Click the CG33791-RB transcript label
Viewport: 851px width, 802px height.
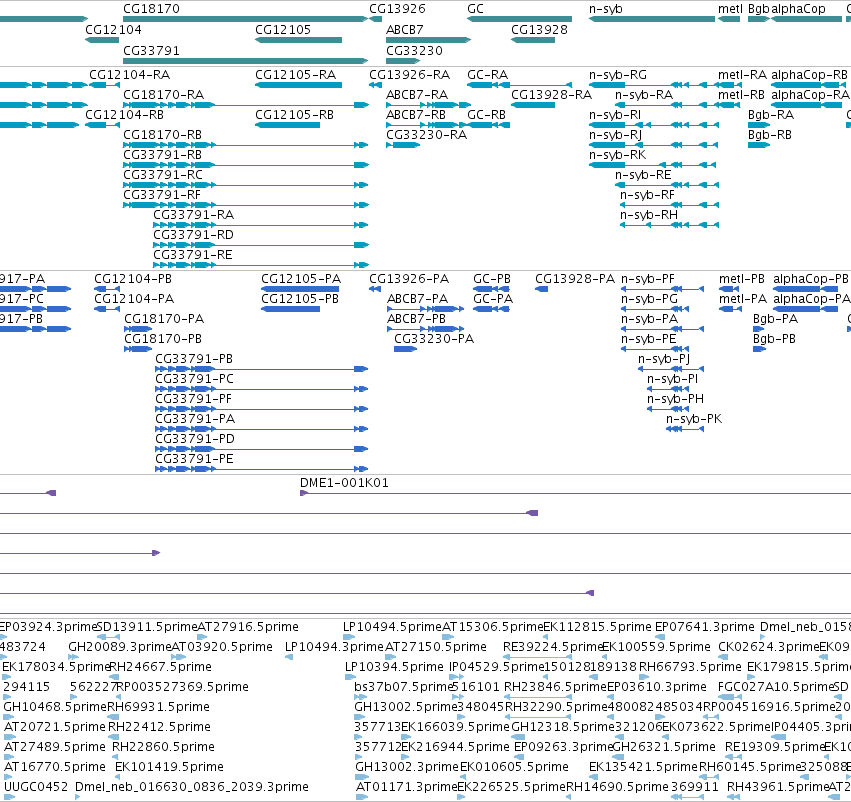(x=163, y=155)
